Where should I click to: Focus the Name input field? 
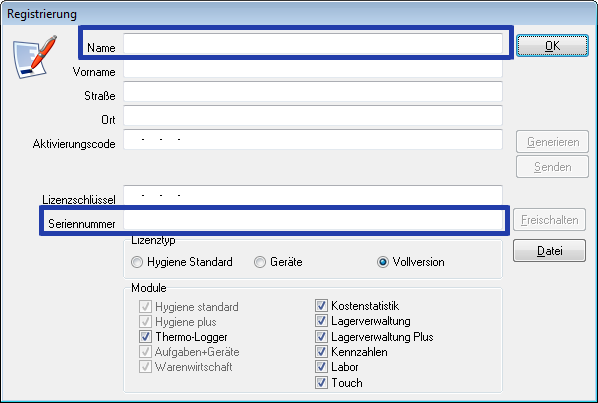point(313,43)
